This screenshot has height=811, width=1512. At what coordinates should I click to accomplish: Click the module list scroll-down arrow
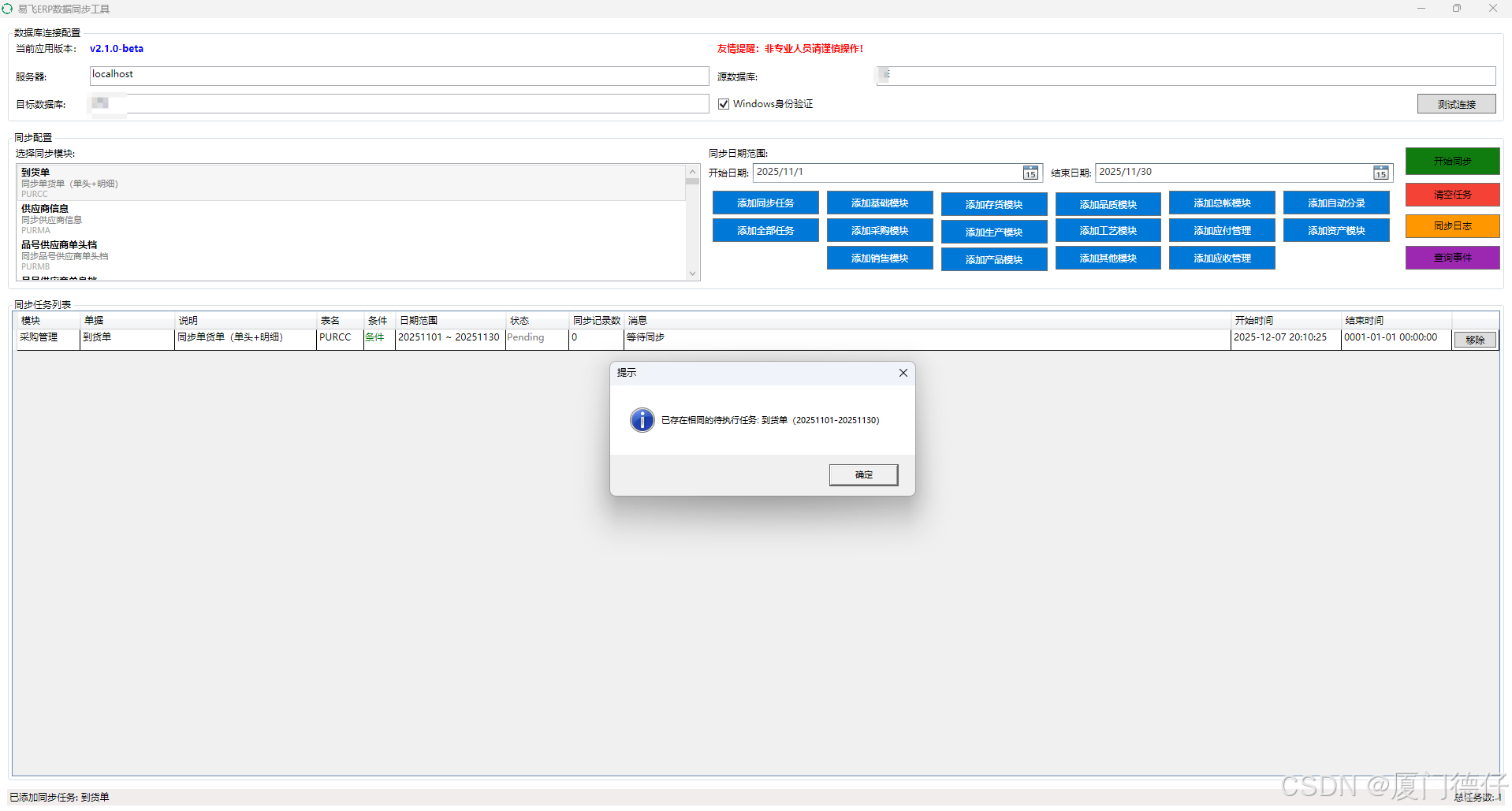[693, 273]
